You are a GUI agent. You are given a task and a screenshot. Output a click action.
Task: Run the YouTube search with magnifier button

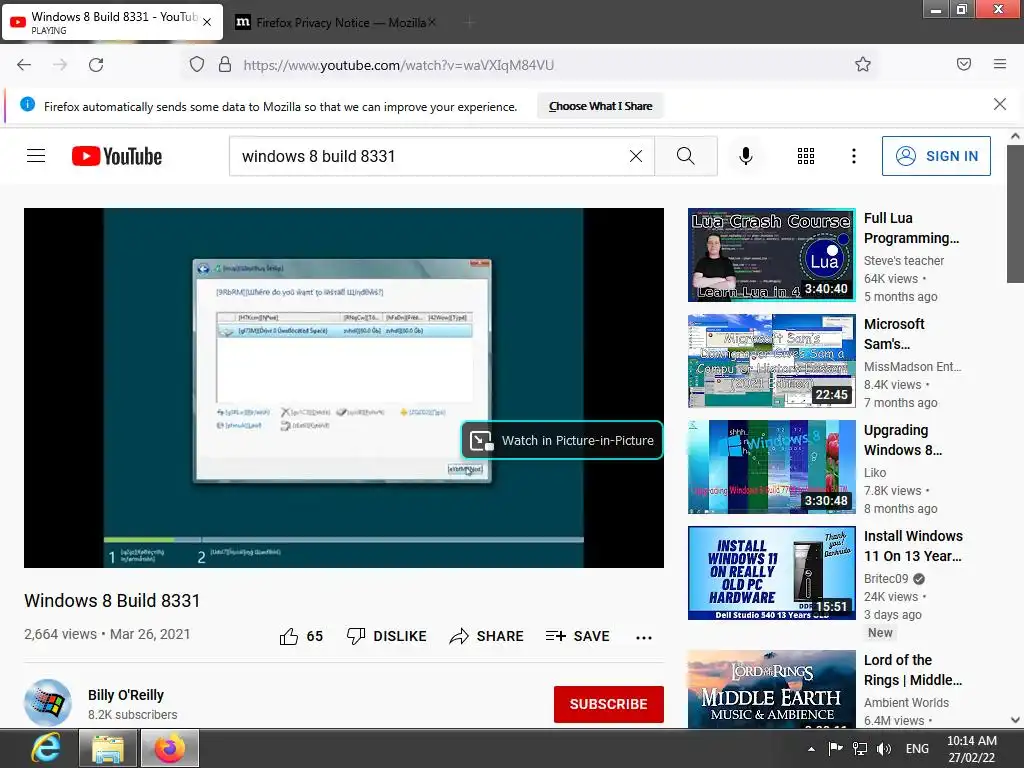[x=686, y=156]
